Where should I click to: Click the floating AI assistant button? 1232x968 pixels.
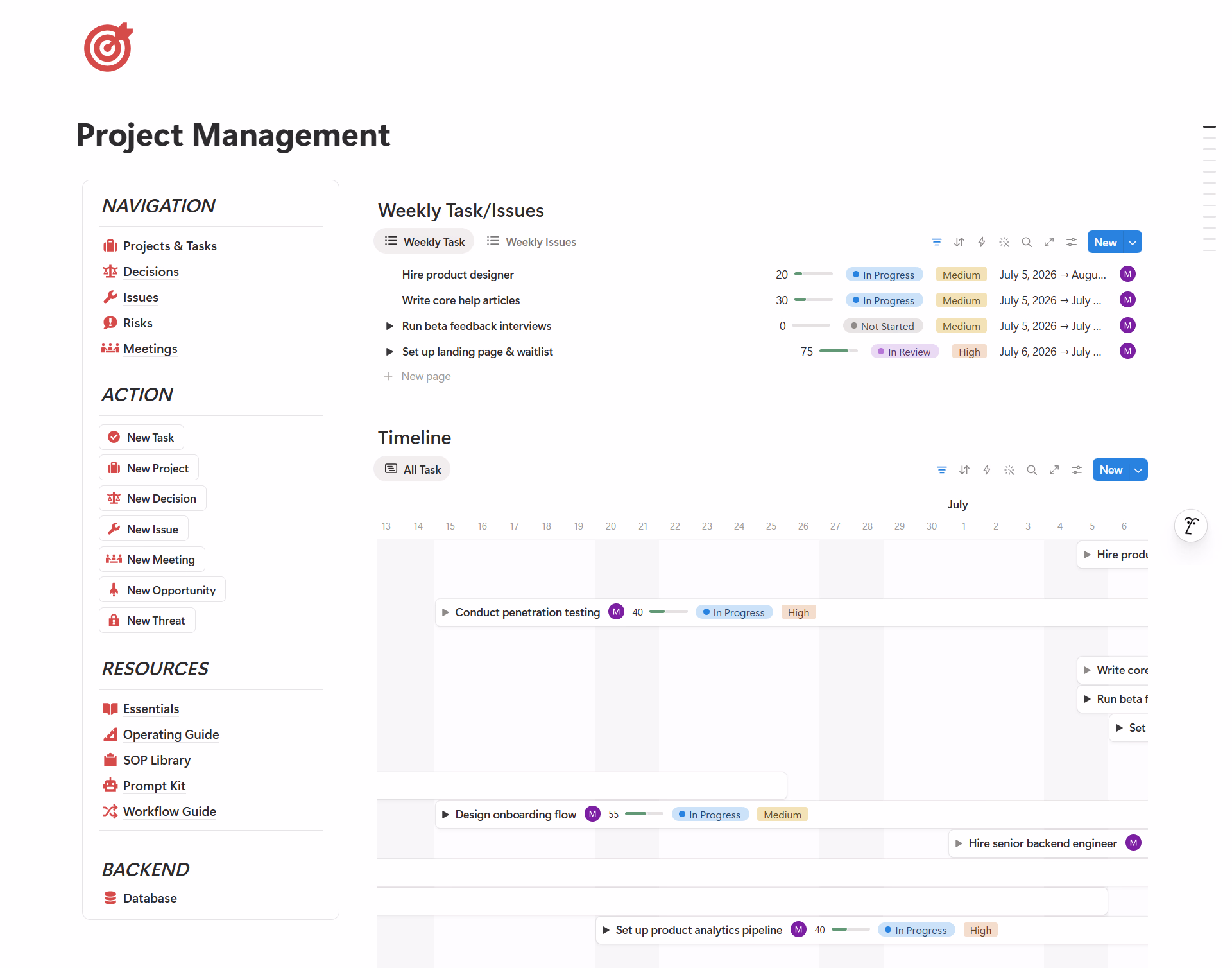coord(1191,526)
